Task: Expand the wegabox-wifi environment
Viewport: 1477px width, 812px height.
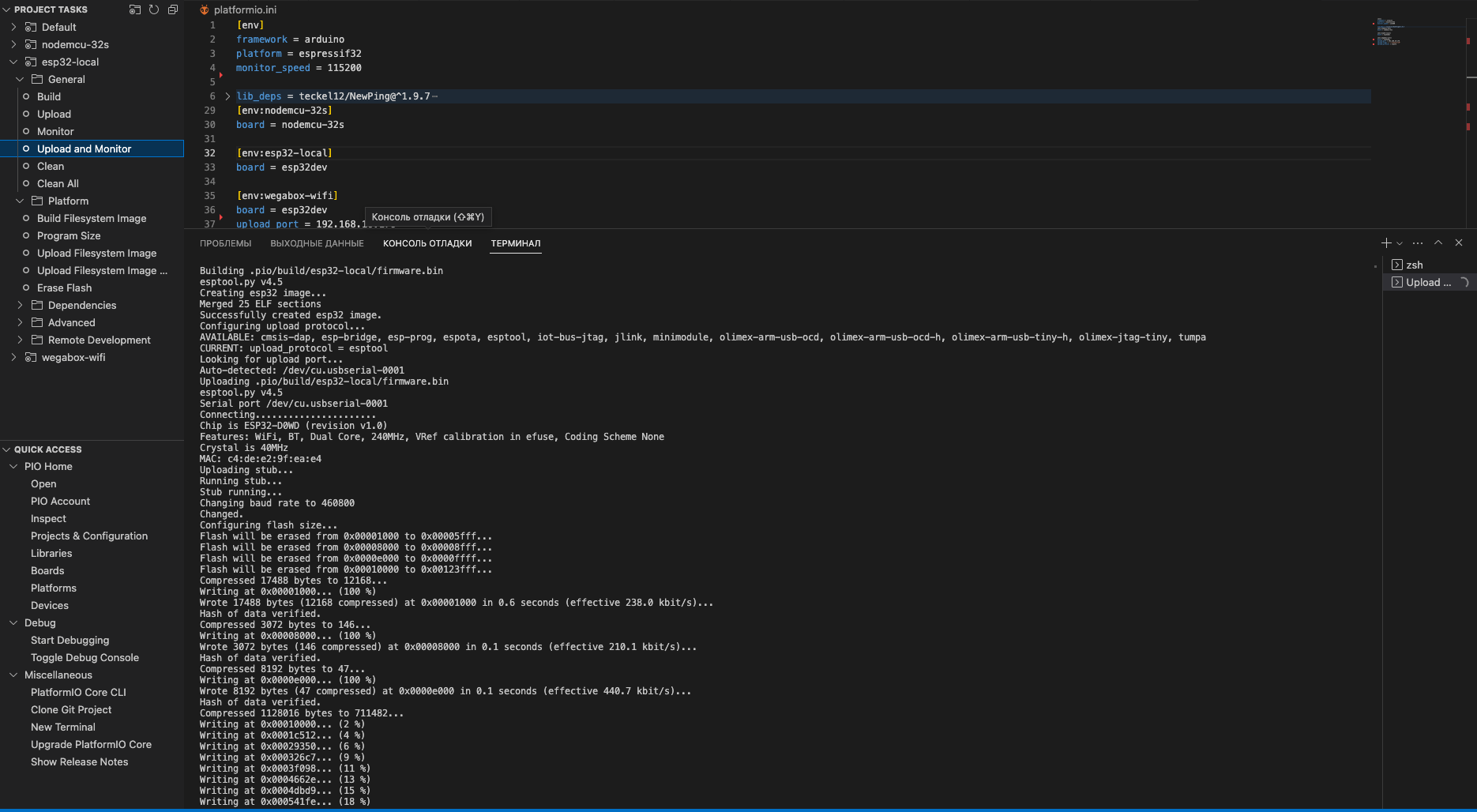Action: pyautogui.click(x=13, y=357)
